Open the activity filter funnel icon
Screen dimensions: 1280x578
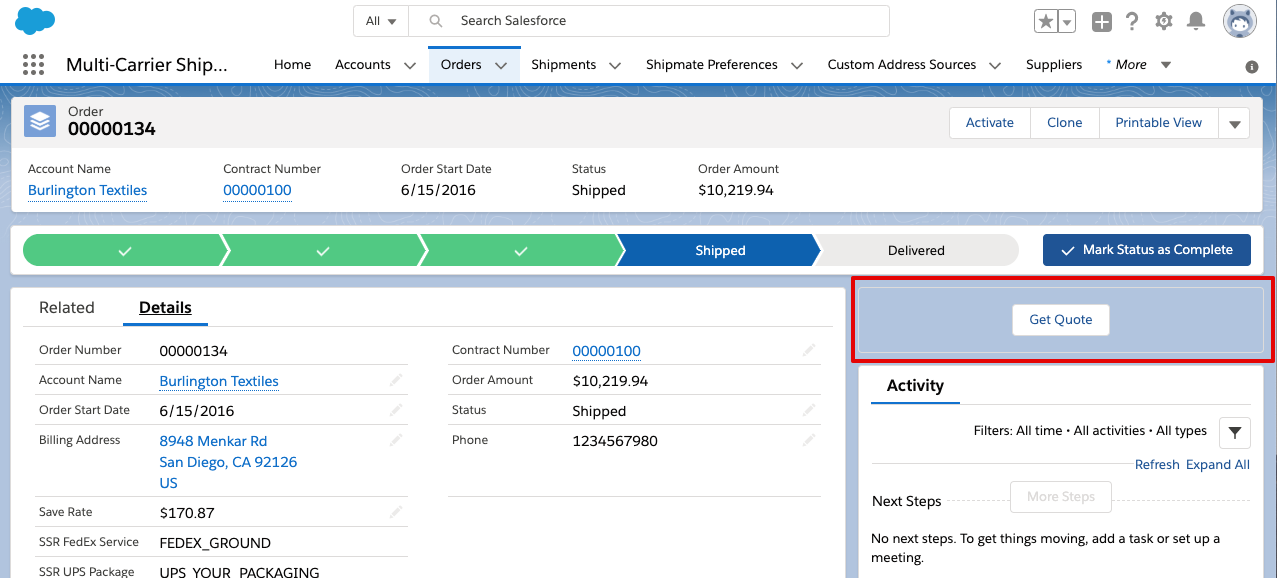pyautogui.click(x=1235, y=432)
